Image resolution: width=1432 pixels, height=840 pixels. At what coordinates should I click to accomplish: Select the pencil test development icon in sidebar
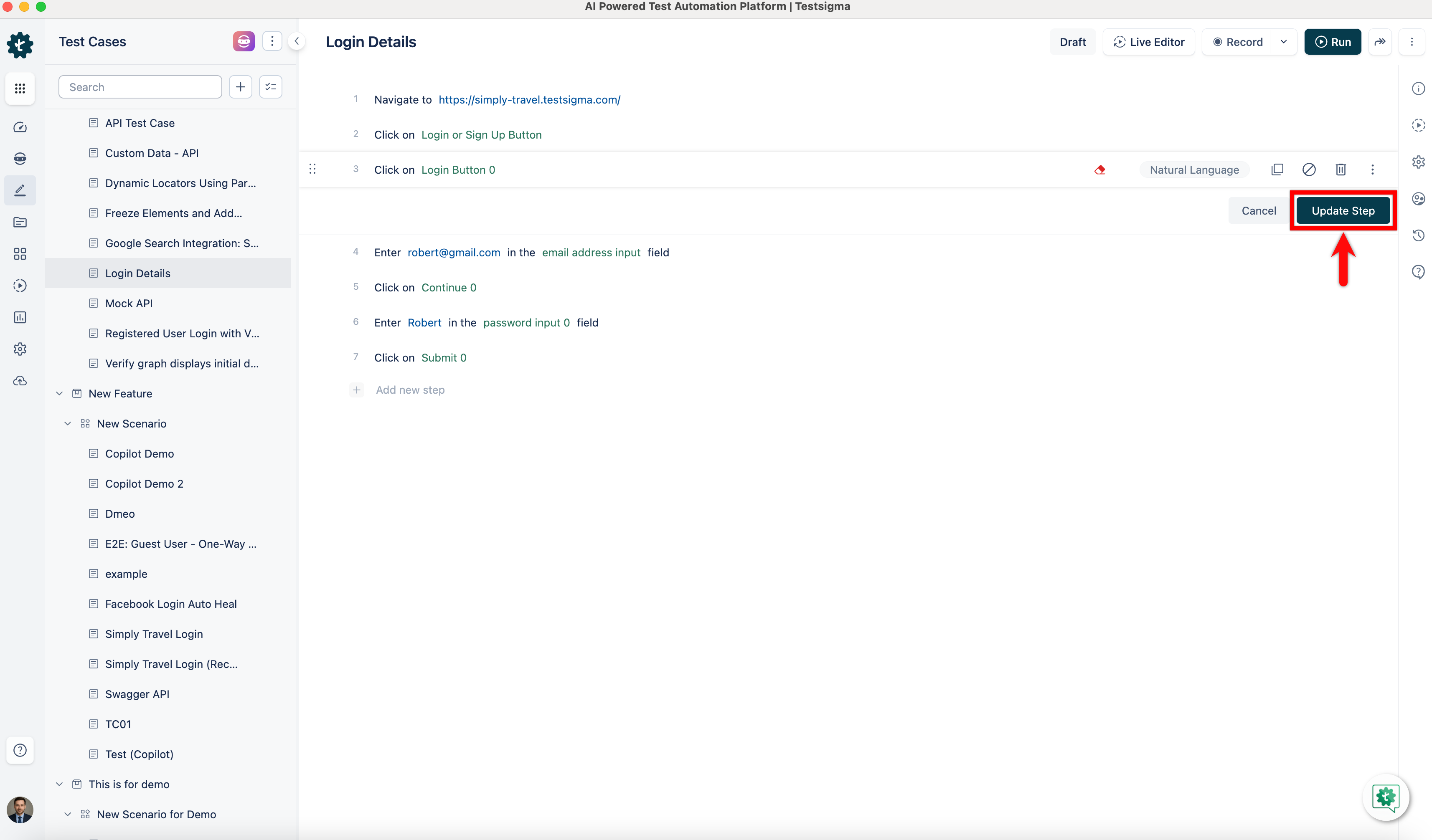coord(20,190)
